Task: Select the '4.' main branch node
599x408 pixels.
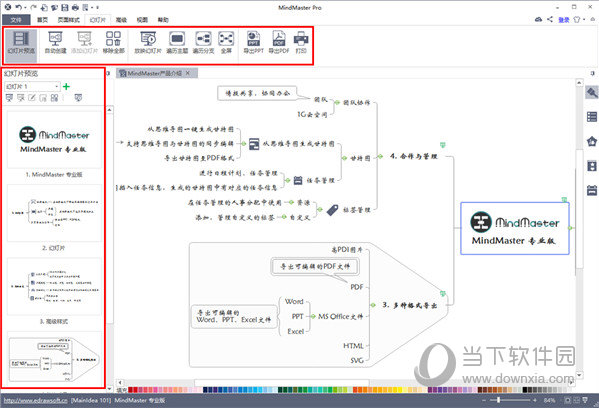Action: [x=414, y=156]
